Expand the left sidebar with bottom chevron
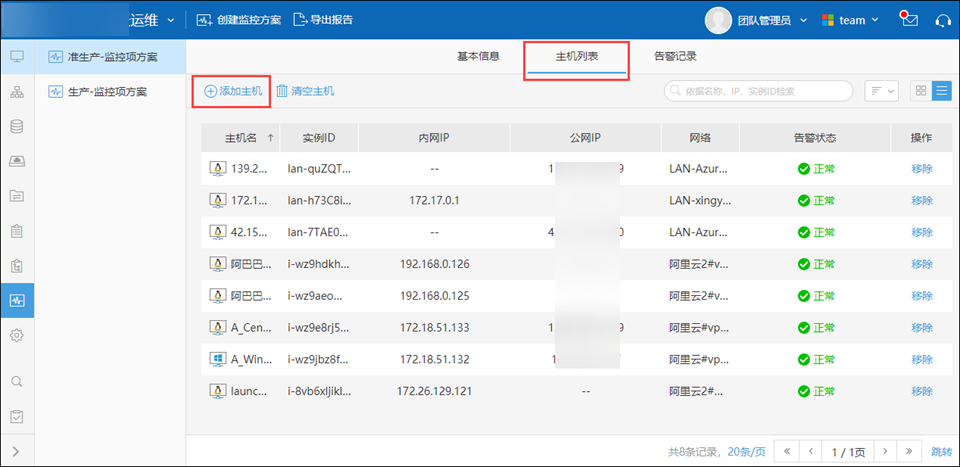Viewport: 960px width, 467px height. pyautogui.click(x=17, y=452)
